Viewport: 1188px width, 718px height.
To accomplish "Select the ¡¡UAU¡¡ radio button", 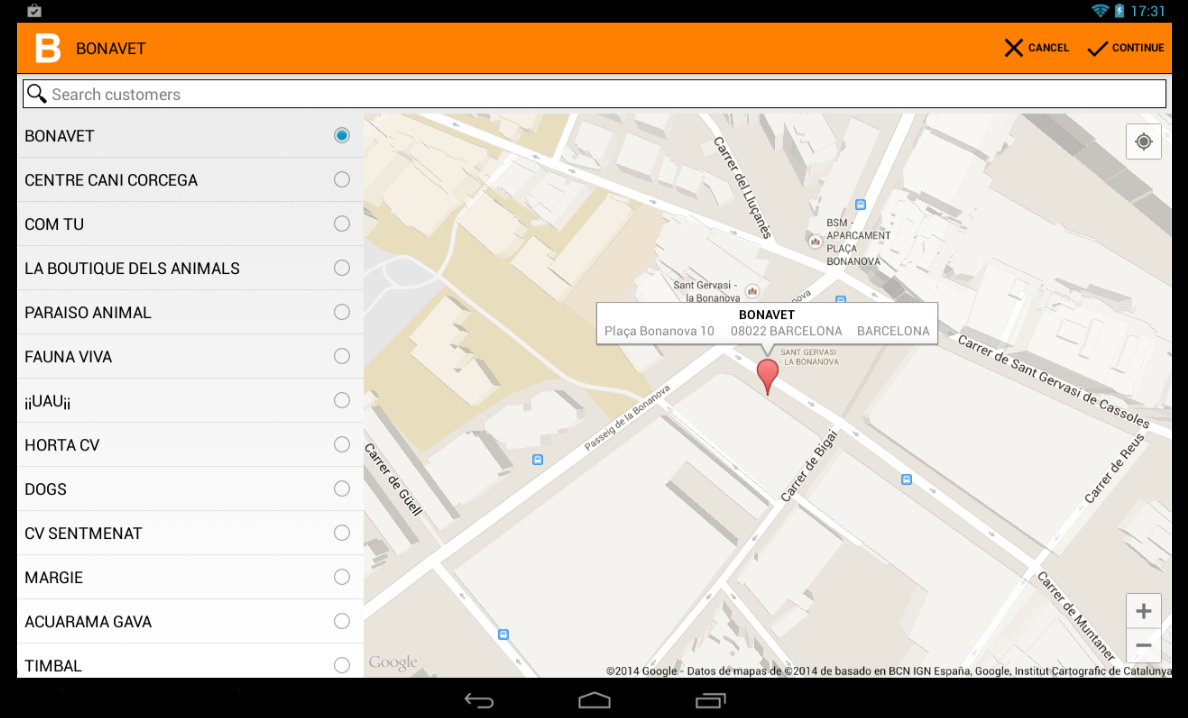I will coord(342,401).
